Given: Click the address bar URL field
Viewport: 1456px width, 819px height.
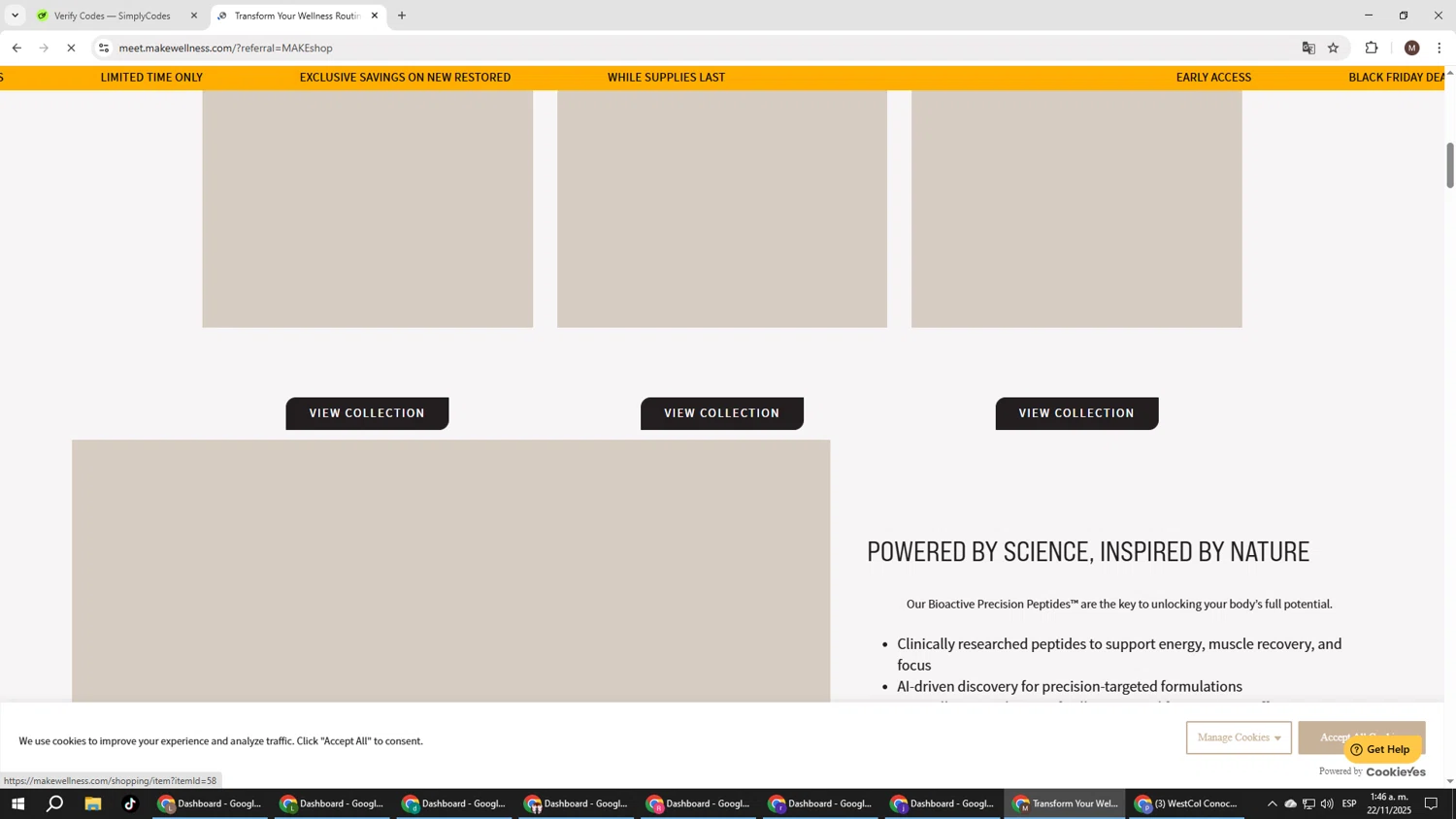Looking at the screenshot, I should 704,48.
